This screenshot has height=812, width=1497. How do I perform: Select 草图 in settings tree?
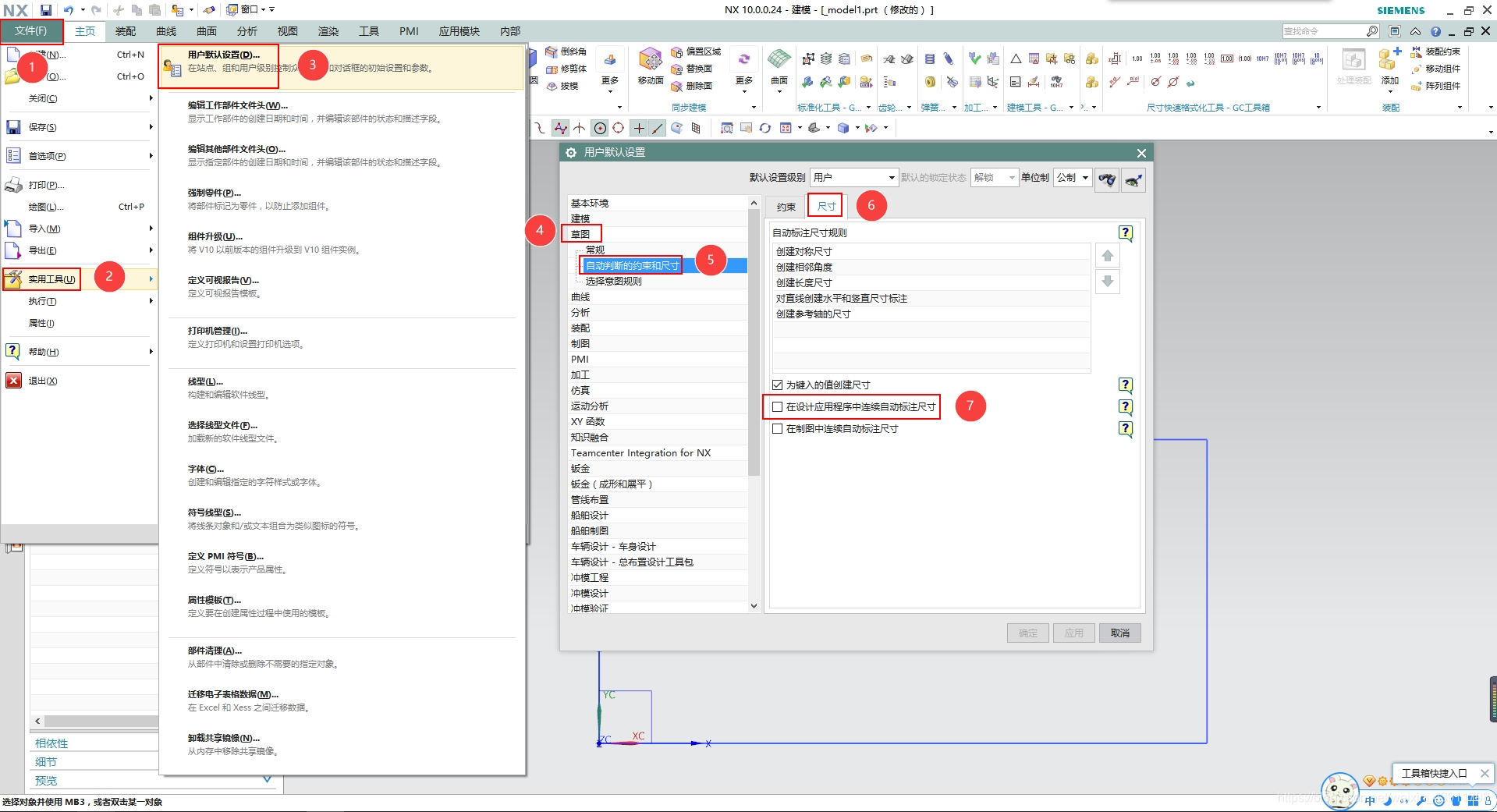(580, 234)
